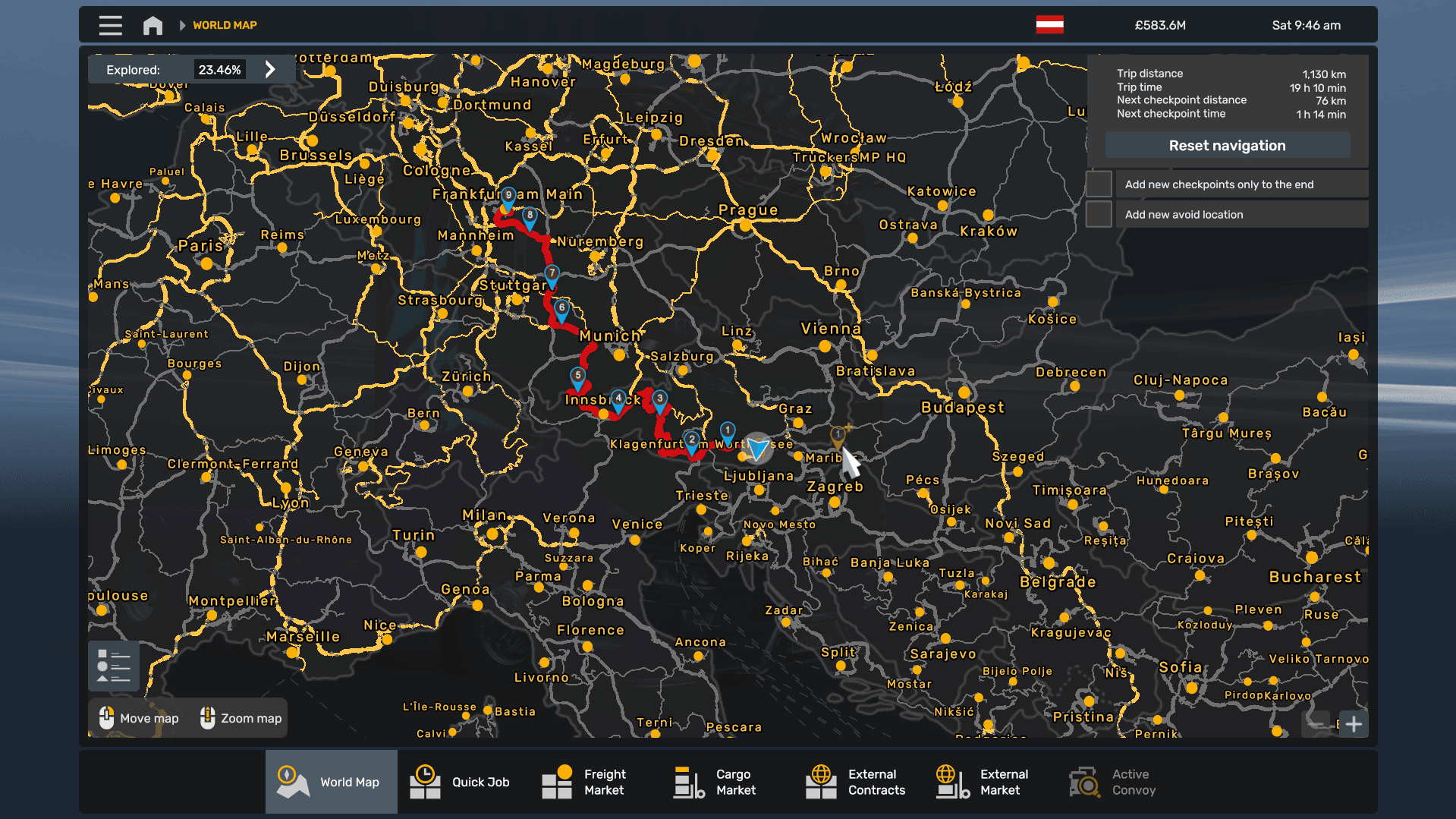Click the Prague city label

click(x=748, y=209)
